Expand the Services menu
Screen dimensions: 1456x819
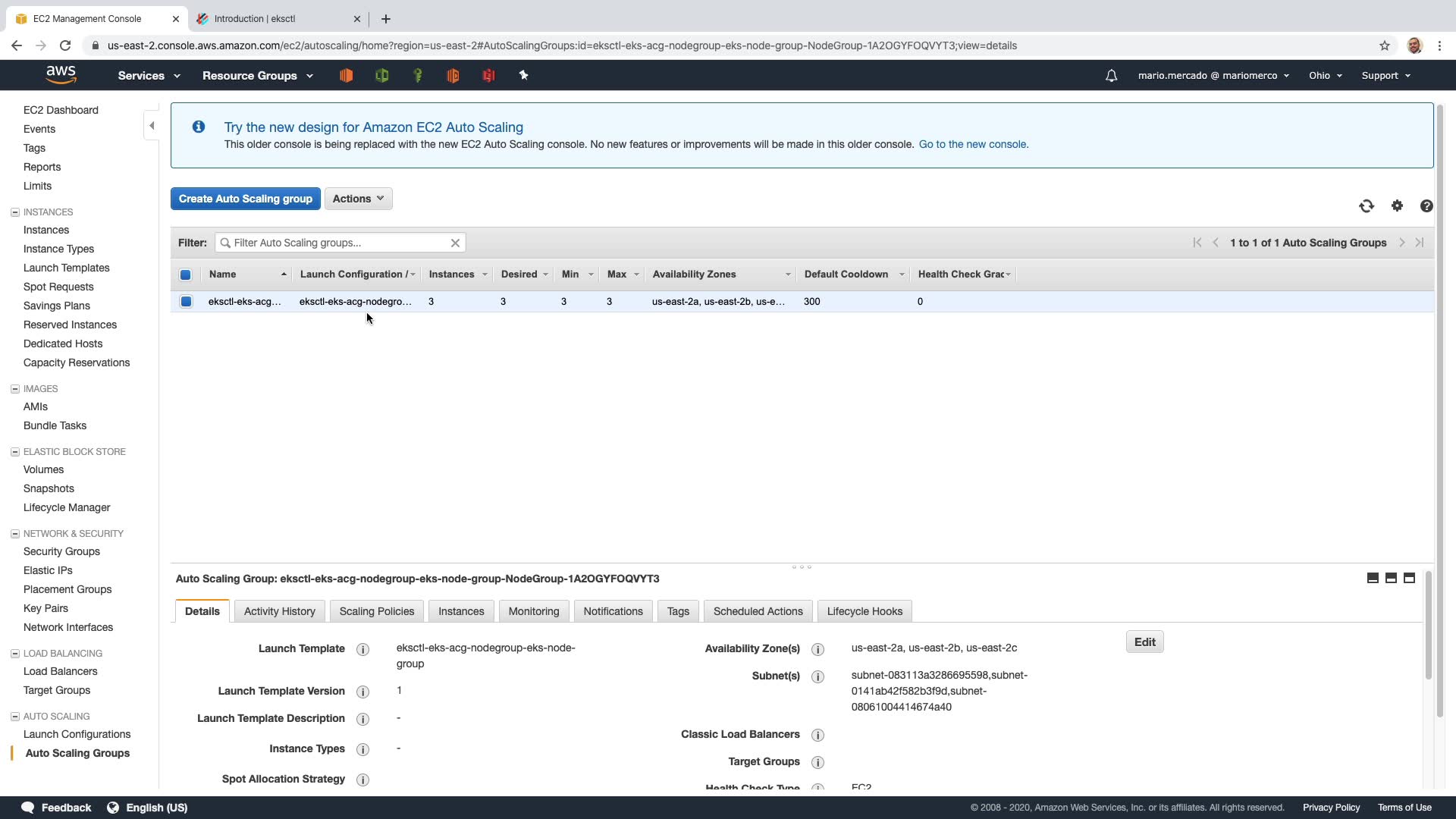(149, 76)
